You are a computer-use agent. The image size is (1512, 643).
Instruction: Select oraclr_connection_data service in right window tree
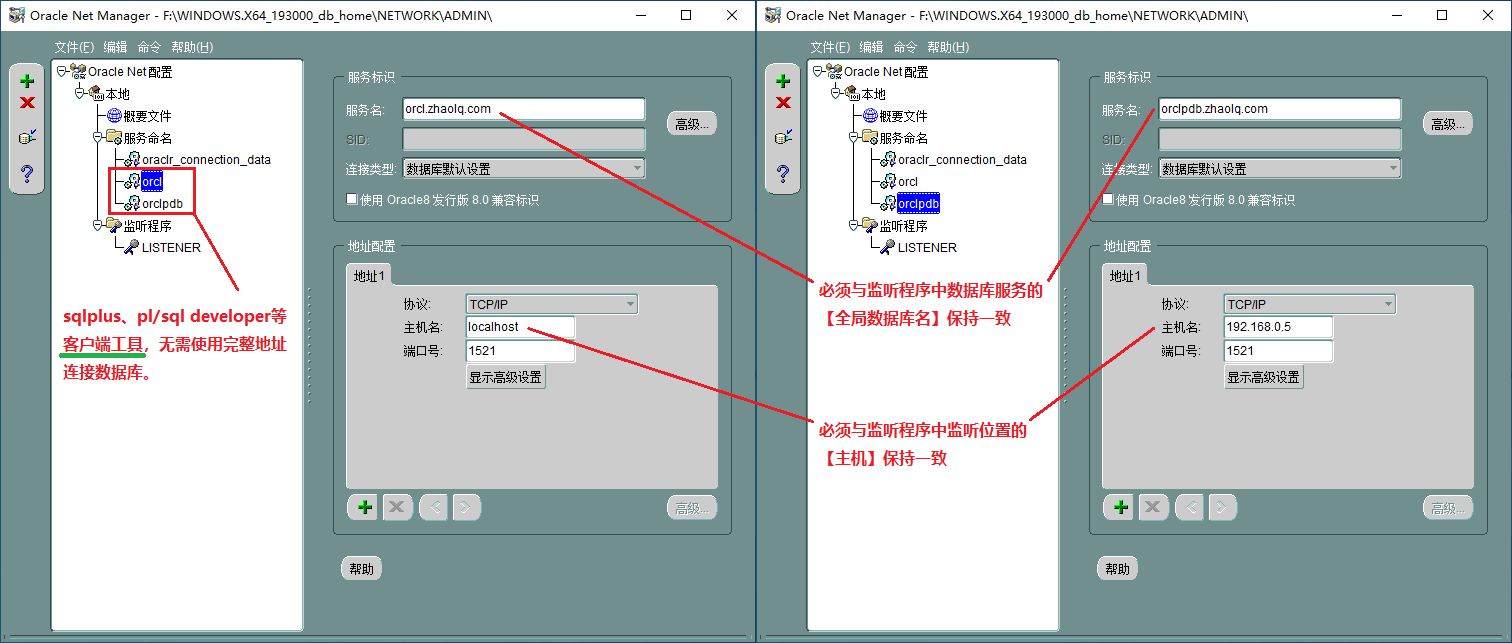961,160
